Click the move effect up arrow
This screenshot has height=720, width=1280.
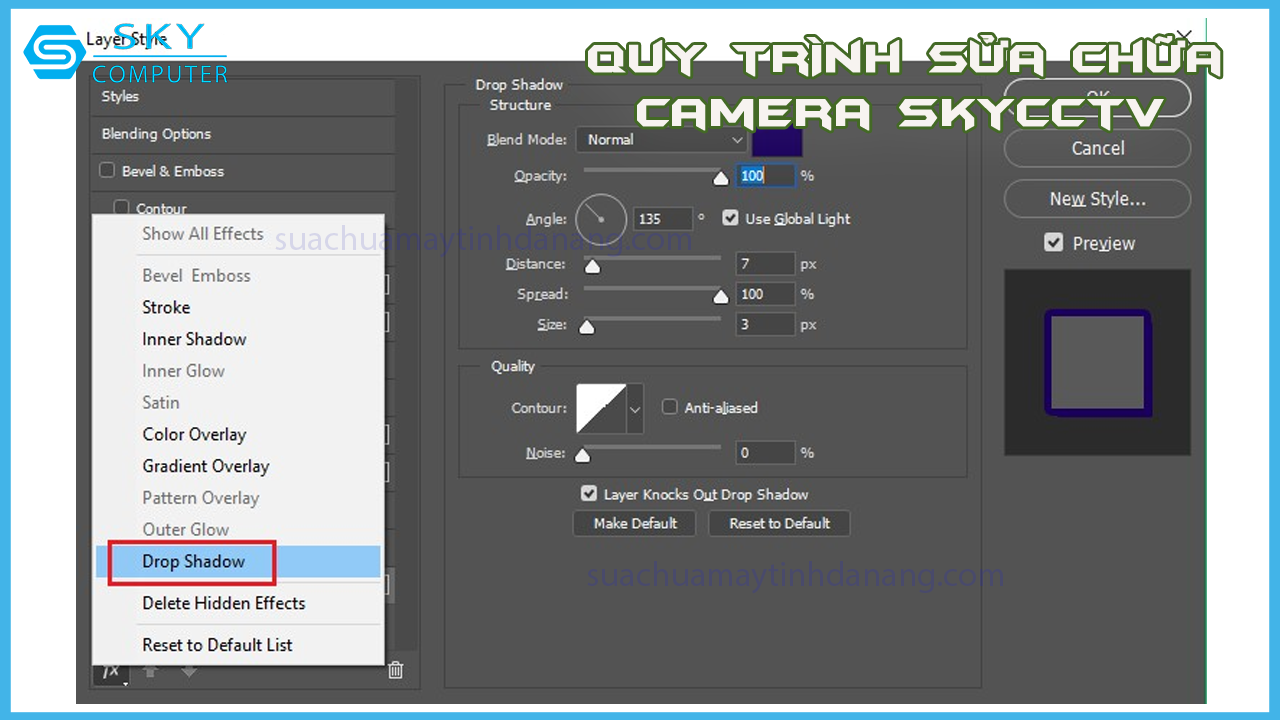pos(152,672)
